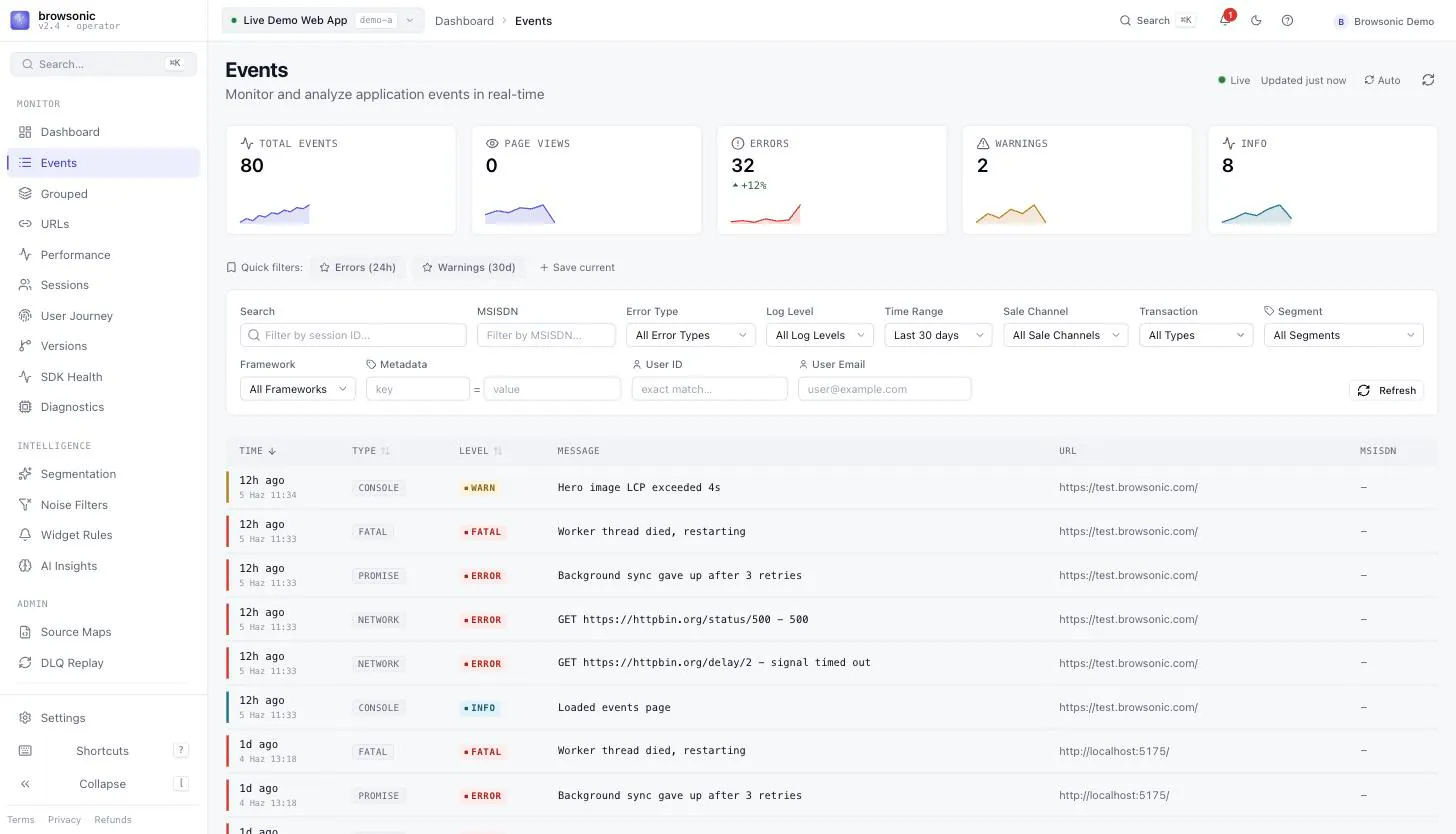Click the Segment tag icon

1269,311
